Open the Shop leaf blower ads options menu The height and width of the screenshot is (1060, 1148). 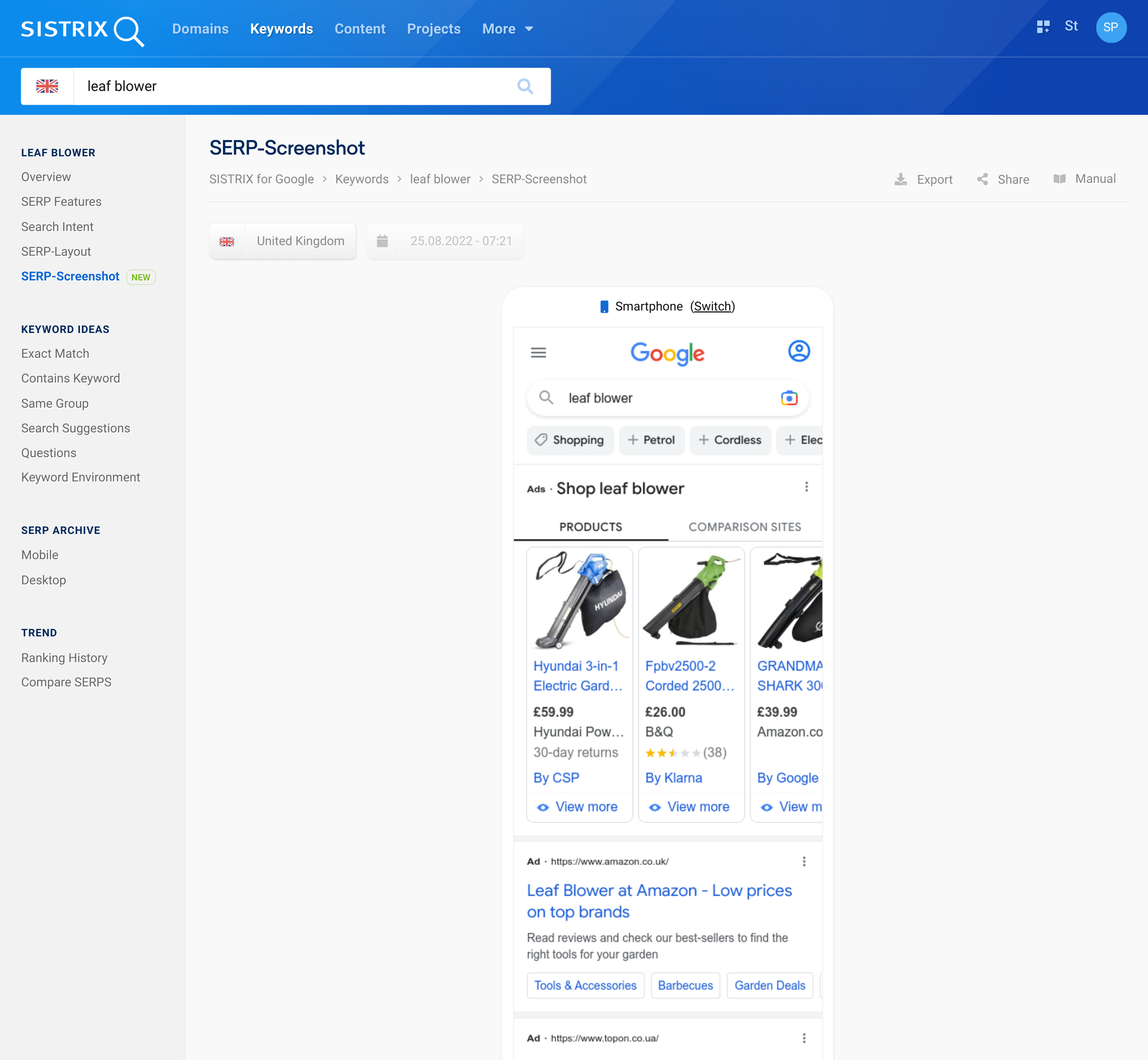click(x=807, y=487)
